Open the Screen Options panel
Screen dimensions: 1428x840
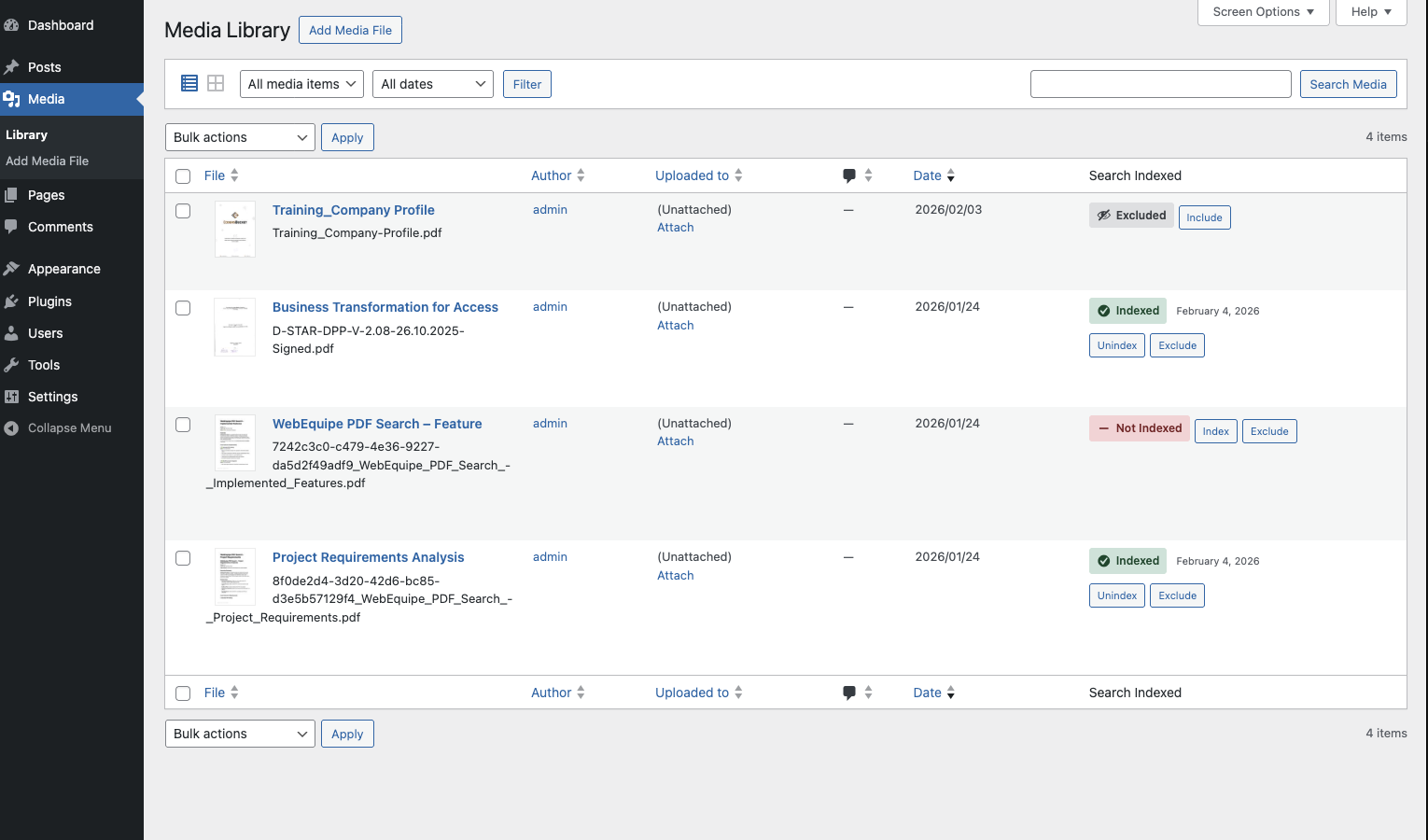pos(1263,11)
